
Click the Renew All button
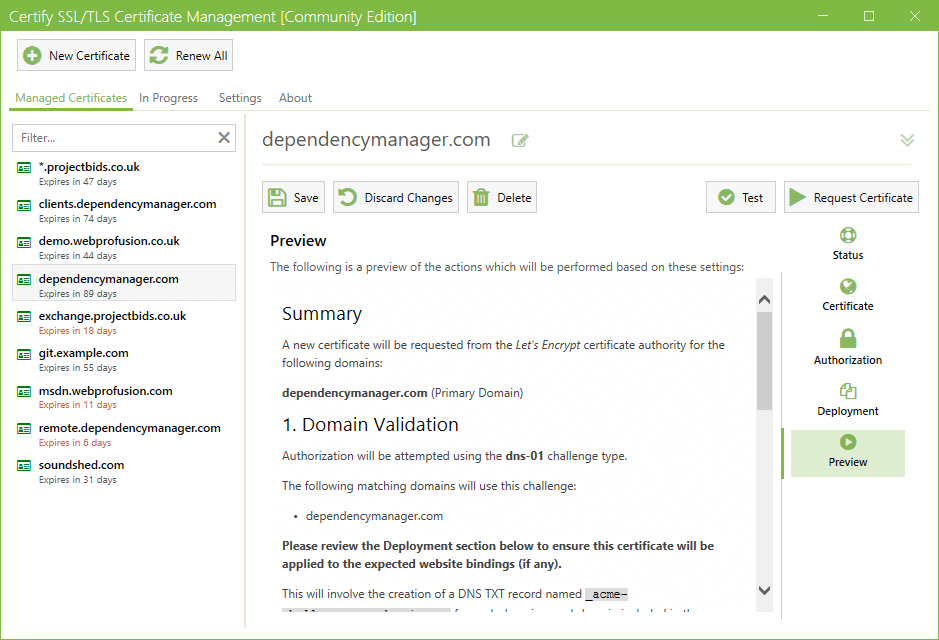click(x=189, y=56)
